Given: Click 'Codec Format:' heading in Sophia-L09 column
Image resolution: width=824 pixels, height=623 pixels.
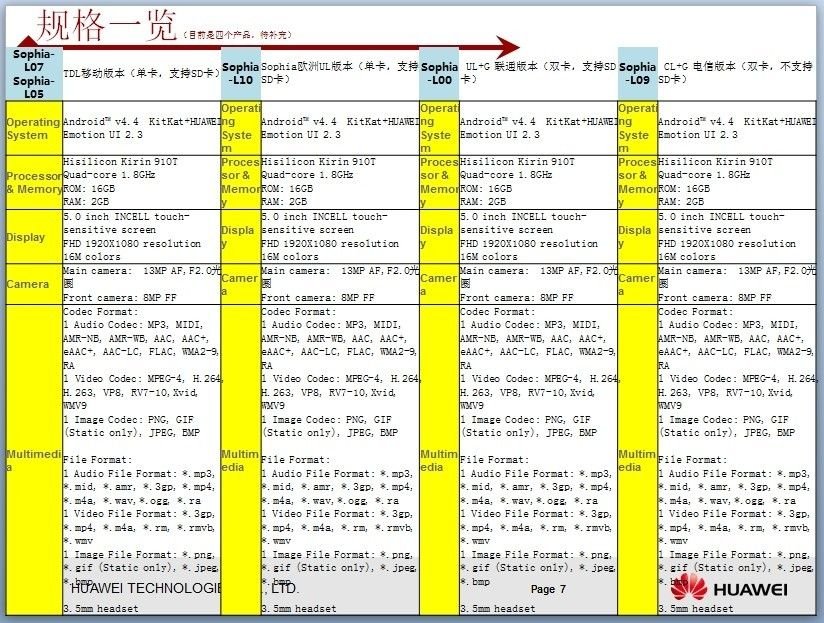Looking at the screenshot, I should 696,312.
